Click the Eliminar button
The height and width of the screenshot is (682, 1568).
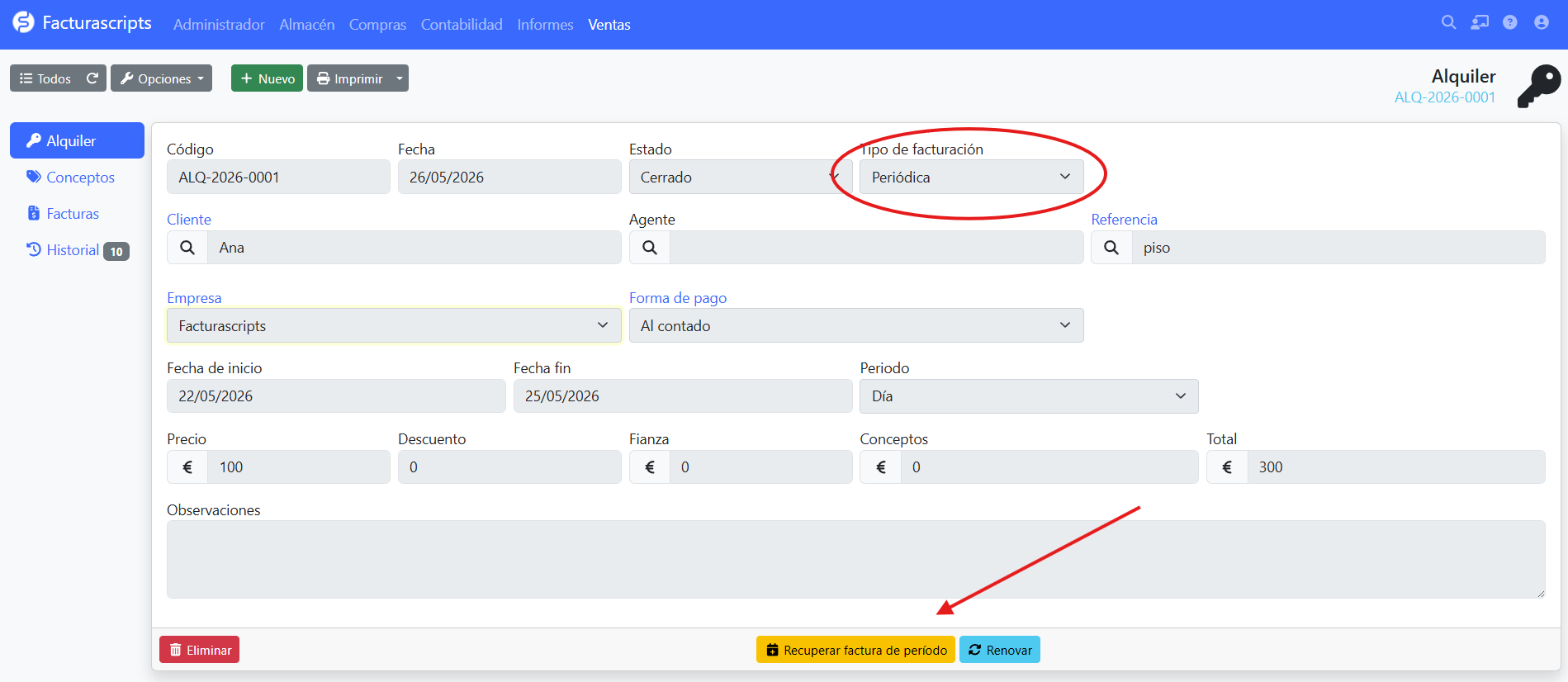coord(200,650)
